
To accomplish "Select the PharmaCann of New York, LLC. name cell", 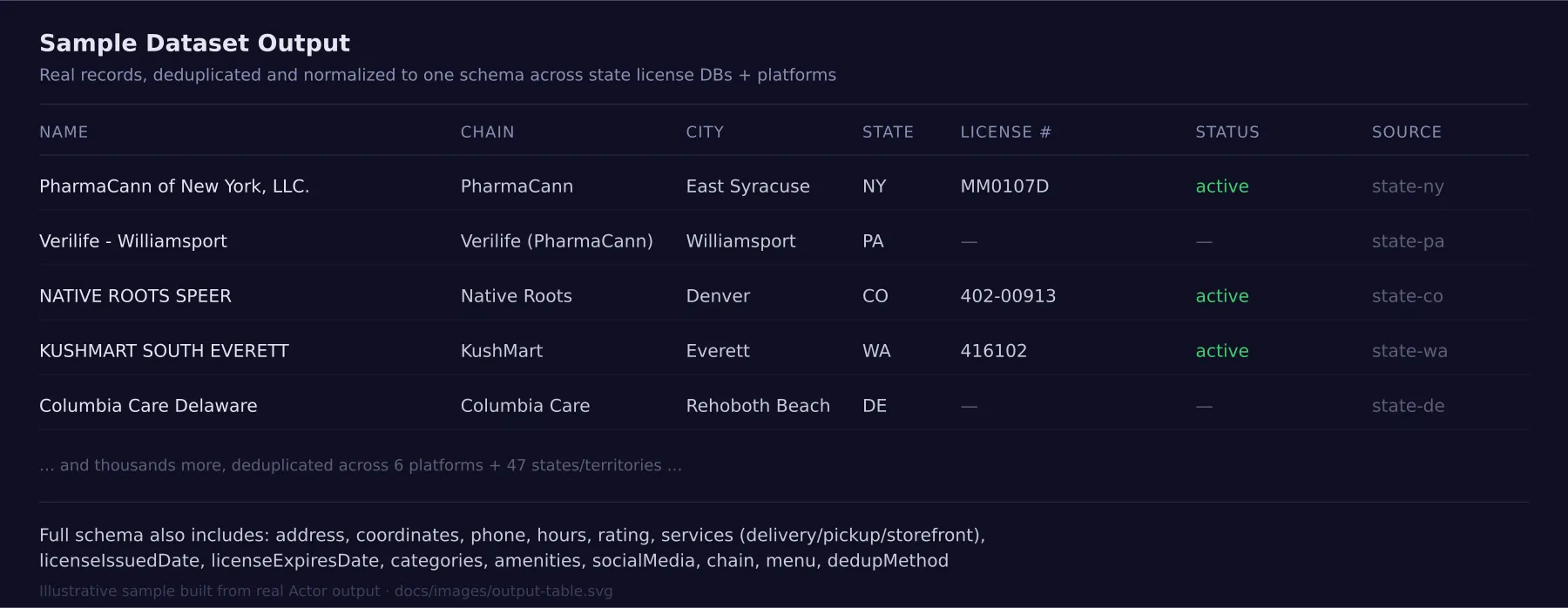I will tap(174, 186).
